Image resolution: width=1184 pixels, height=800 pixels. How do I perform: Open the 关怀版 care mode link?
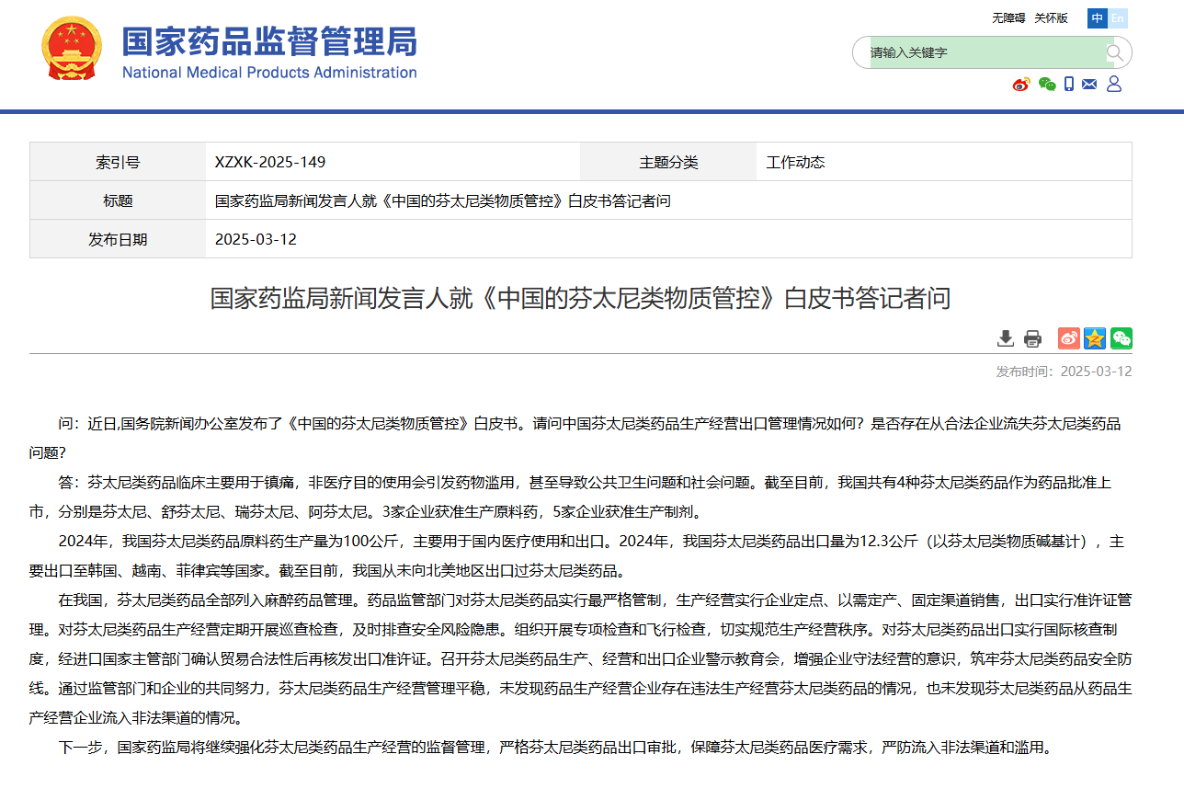click(1050, 18)
